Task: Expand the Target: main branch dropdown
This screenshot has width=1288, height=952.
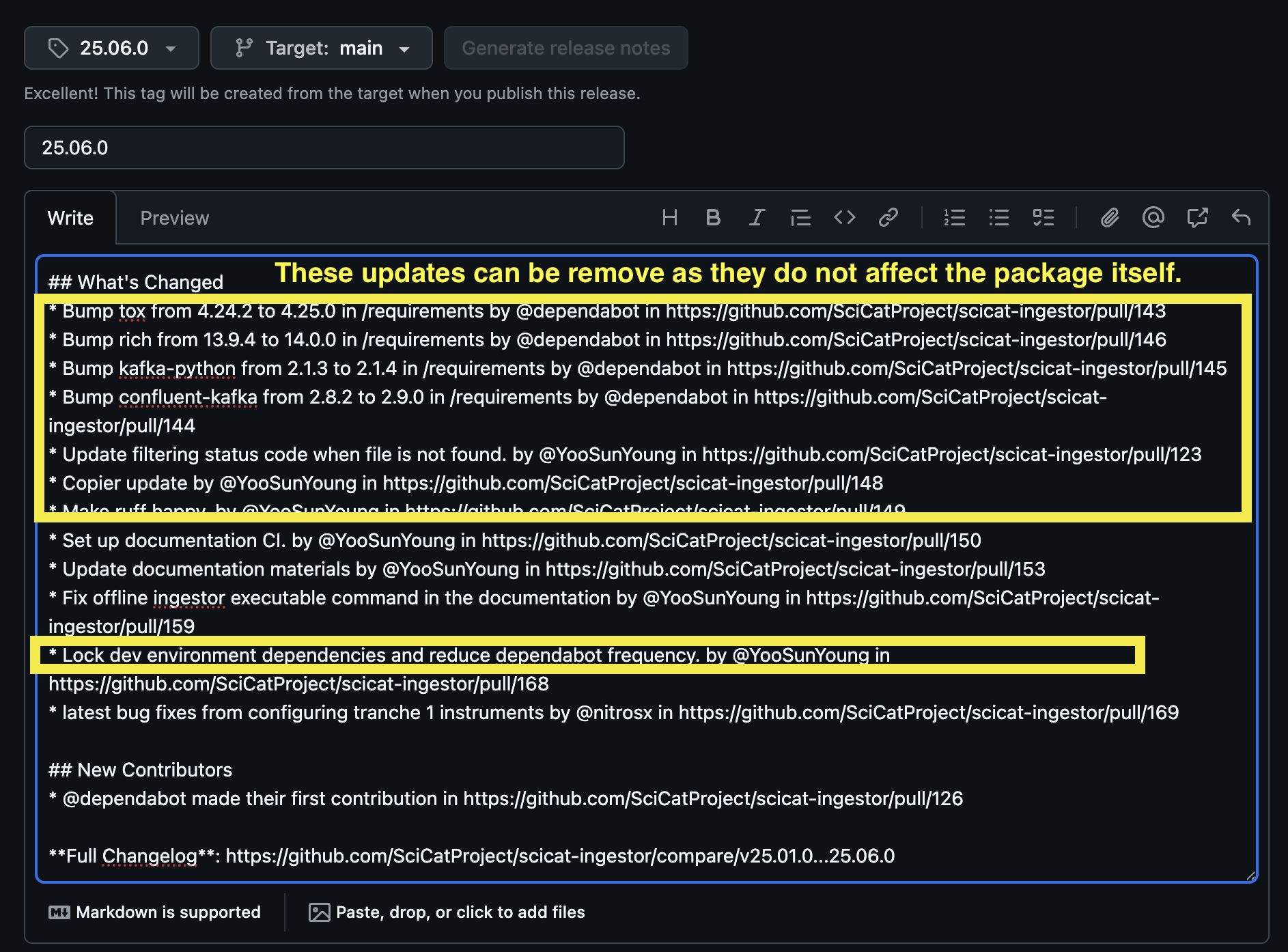Action: click(321, 48)
